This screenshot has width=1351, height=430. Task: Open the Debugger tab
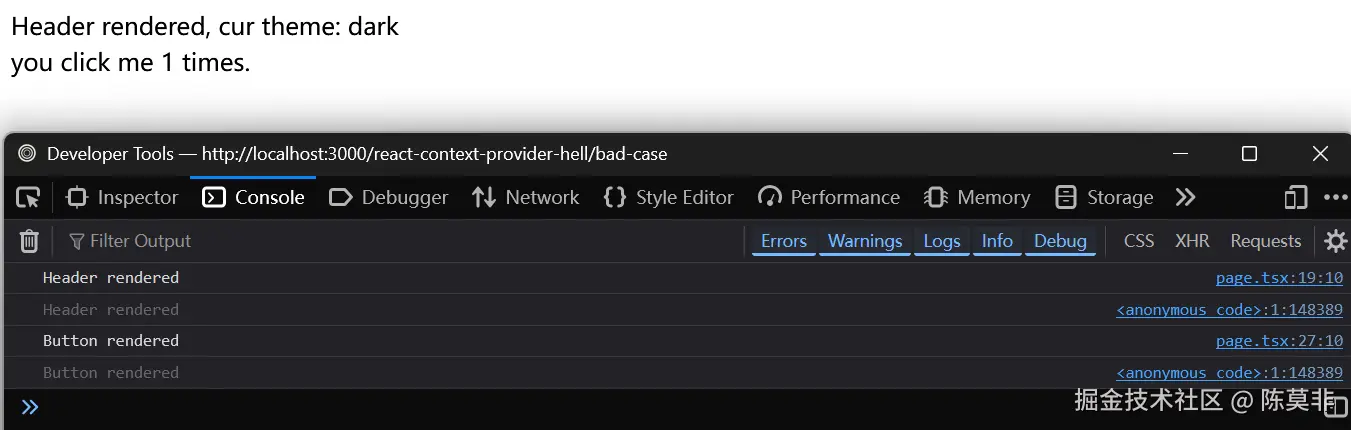(389, 197)
